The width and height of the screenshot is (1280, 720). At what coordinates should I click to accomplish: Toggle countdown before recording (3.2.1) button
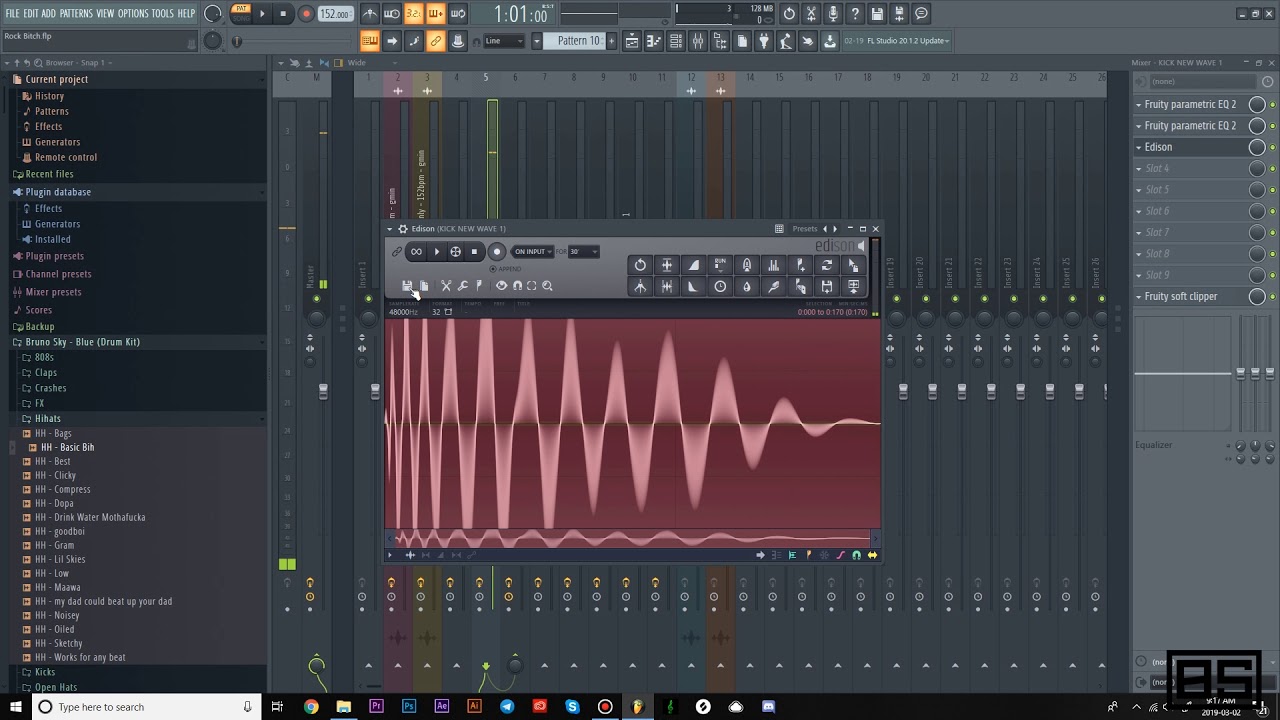(x=414, y=14)
